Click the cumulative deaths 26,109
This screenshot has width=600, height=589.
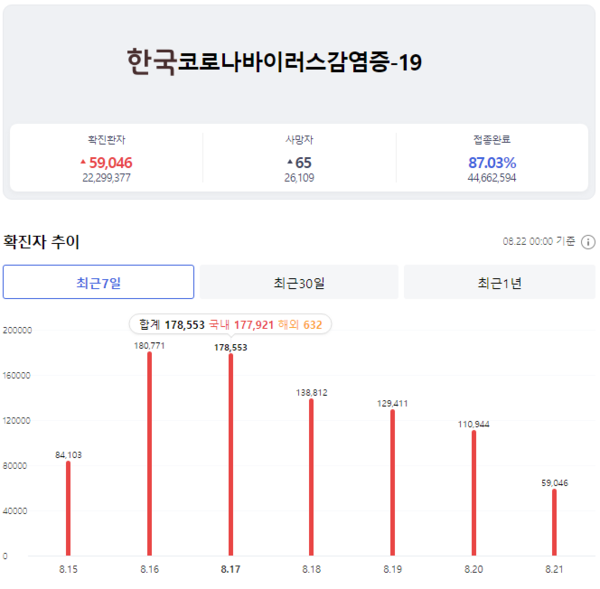[x=299, y=178]
